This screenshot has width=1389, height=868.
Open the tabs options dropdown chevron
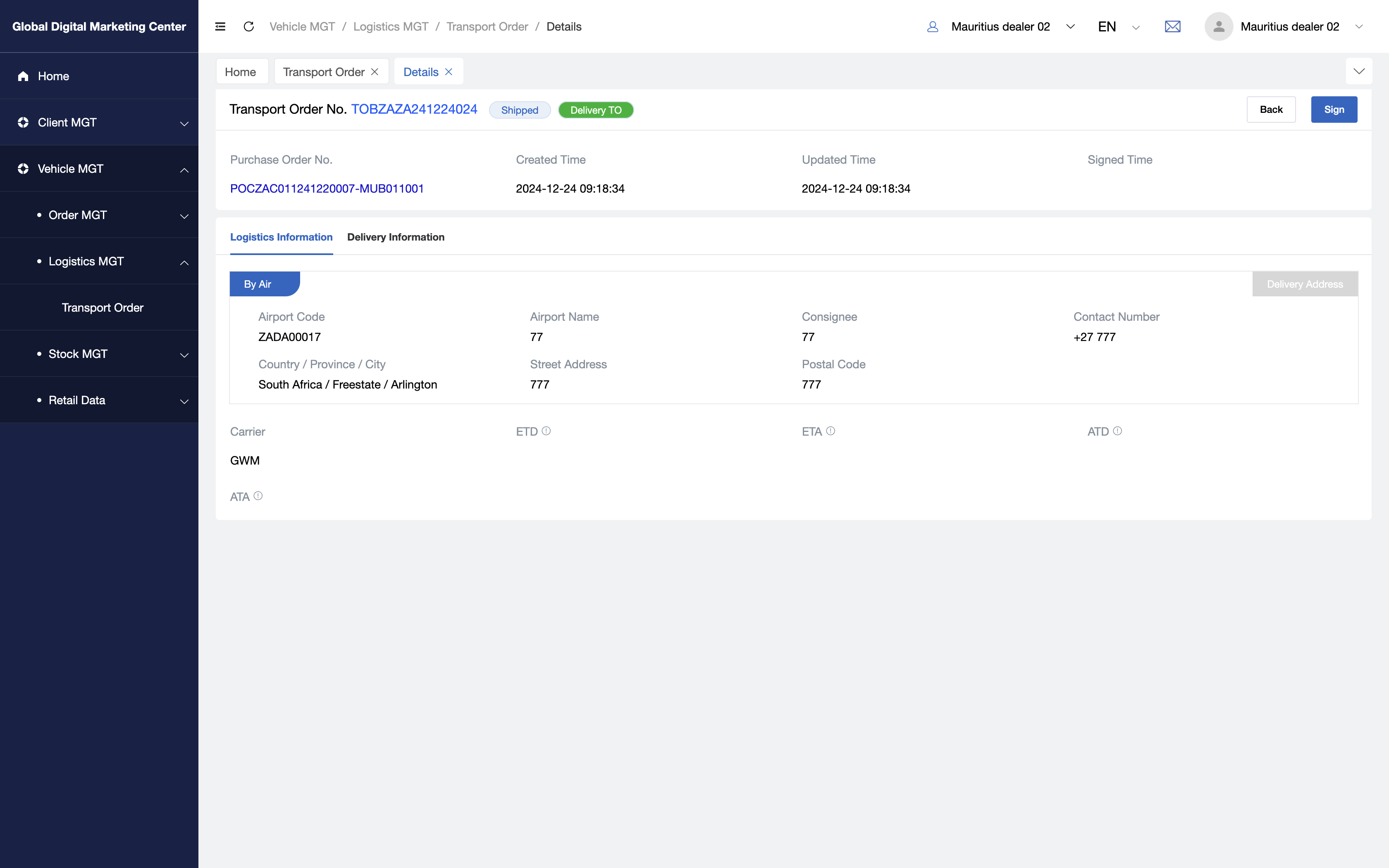click(1358, 71)
